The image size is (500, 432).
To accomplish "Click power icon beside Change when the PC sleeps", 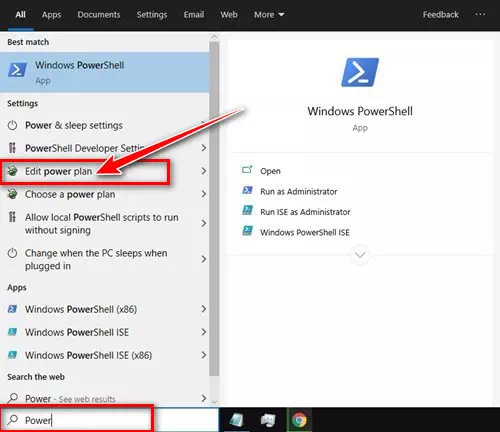I will [x=12, y=253].
